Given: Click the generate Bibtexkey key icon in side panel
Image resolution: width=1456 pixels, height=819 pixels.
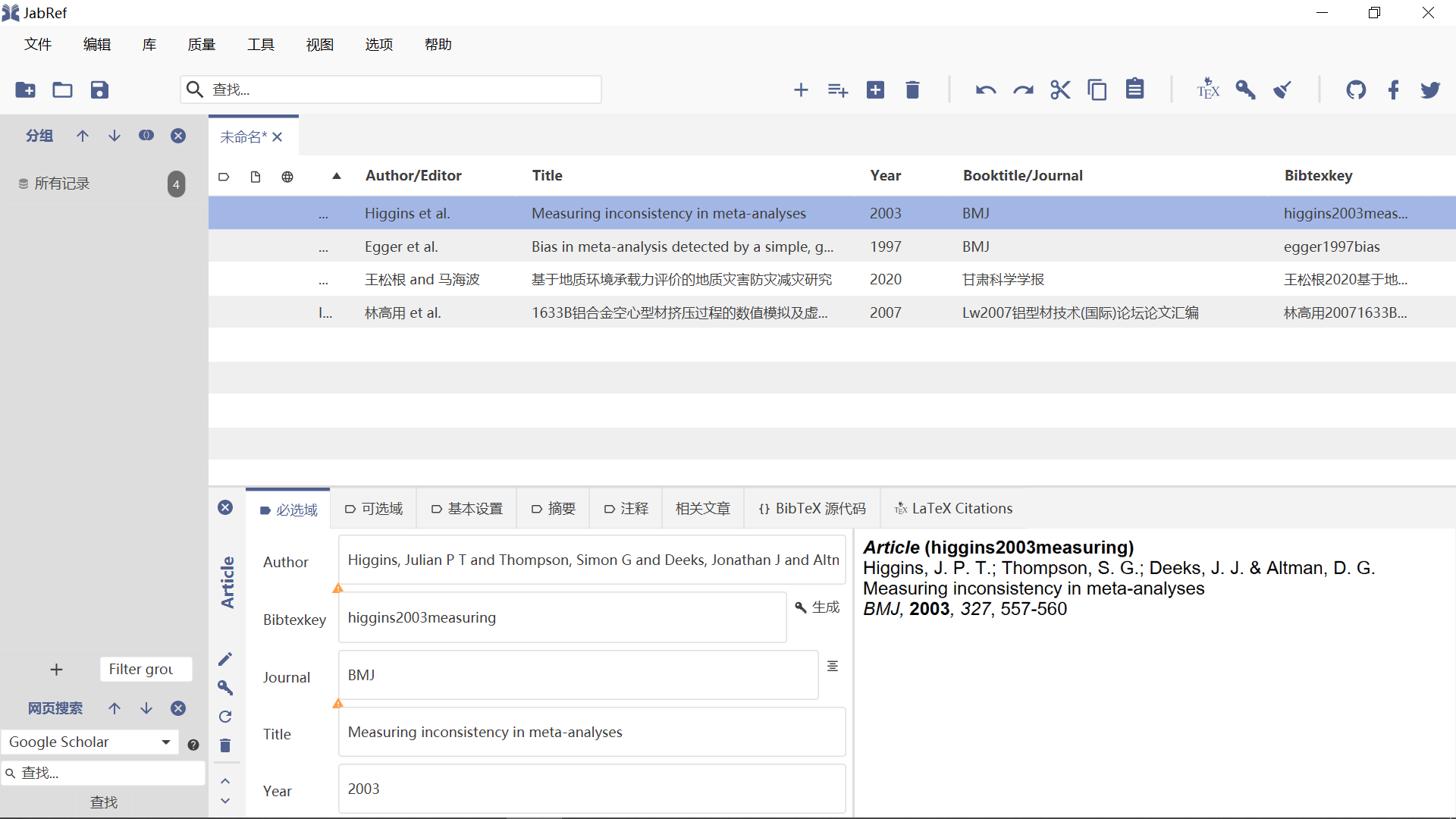Looking at the screenshot, I should (x=225, y=688).
